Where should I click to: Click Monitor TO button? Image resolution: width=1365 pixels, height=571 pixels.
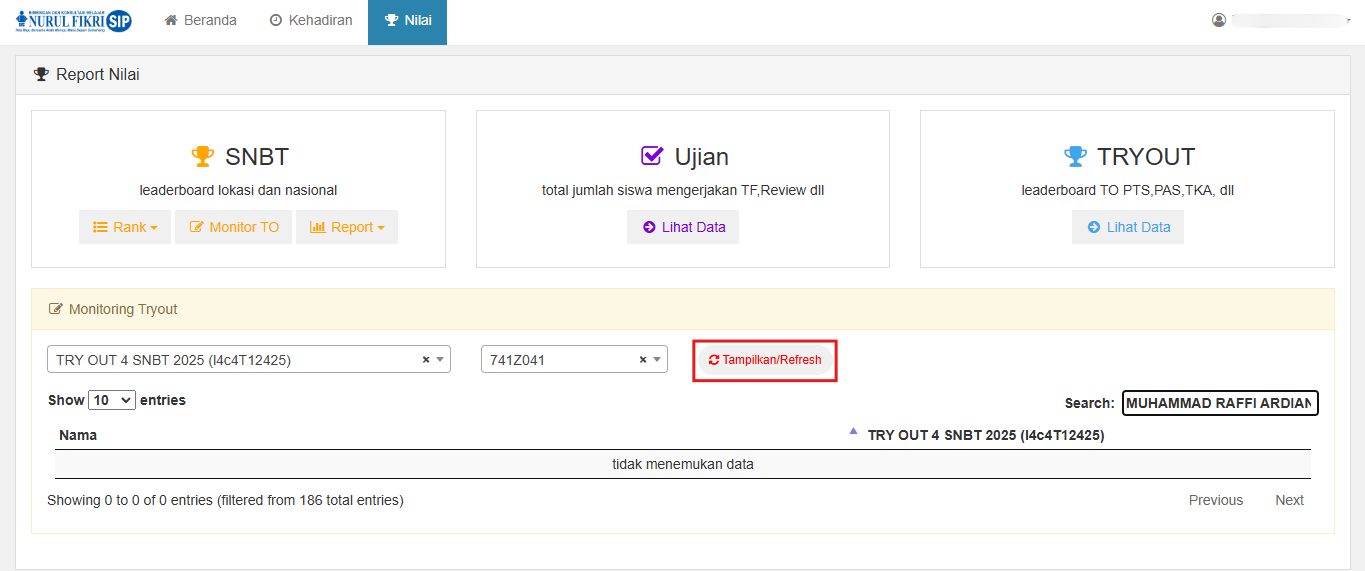(234, 227)
